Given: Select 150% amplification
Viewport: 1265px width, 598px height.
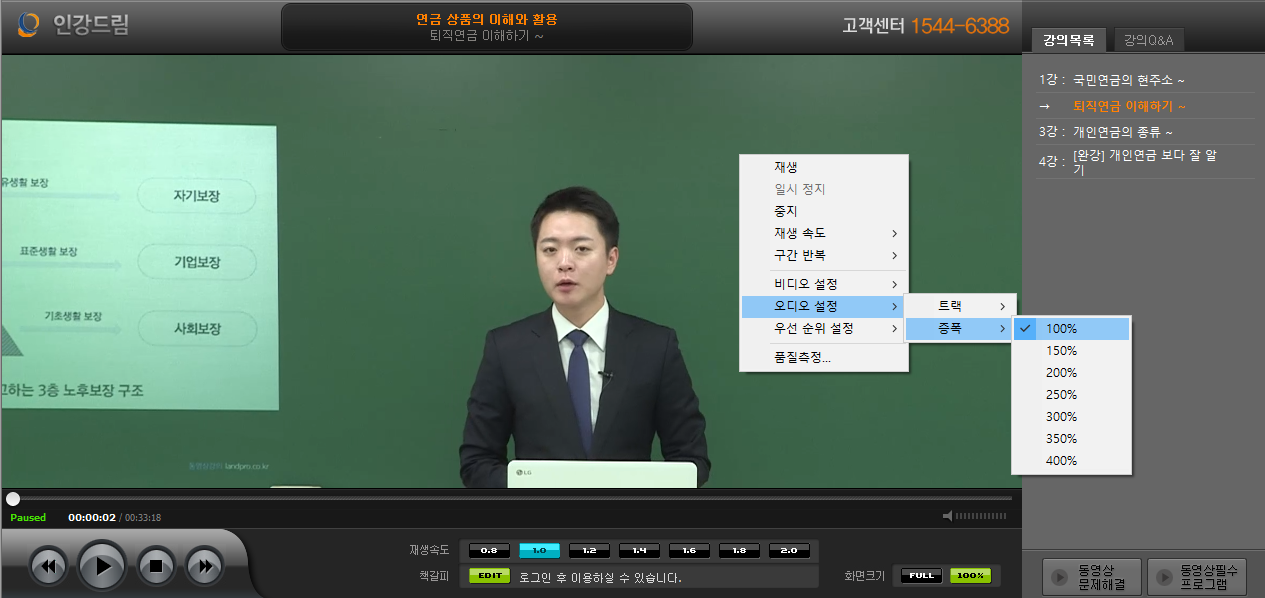Looking at the screenshot, I should point(1071,351).
